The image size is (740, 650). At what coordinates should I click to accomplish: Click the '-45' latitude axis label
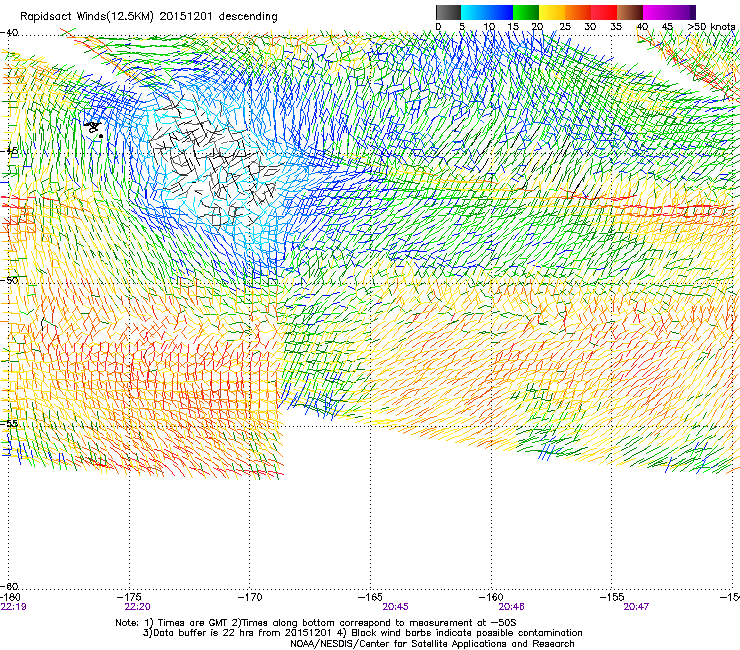[9, 151]
